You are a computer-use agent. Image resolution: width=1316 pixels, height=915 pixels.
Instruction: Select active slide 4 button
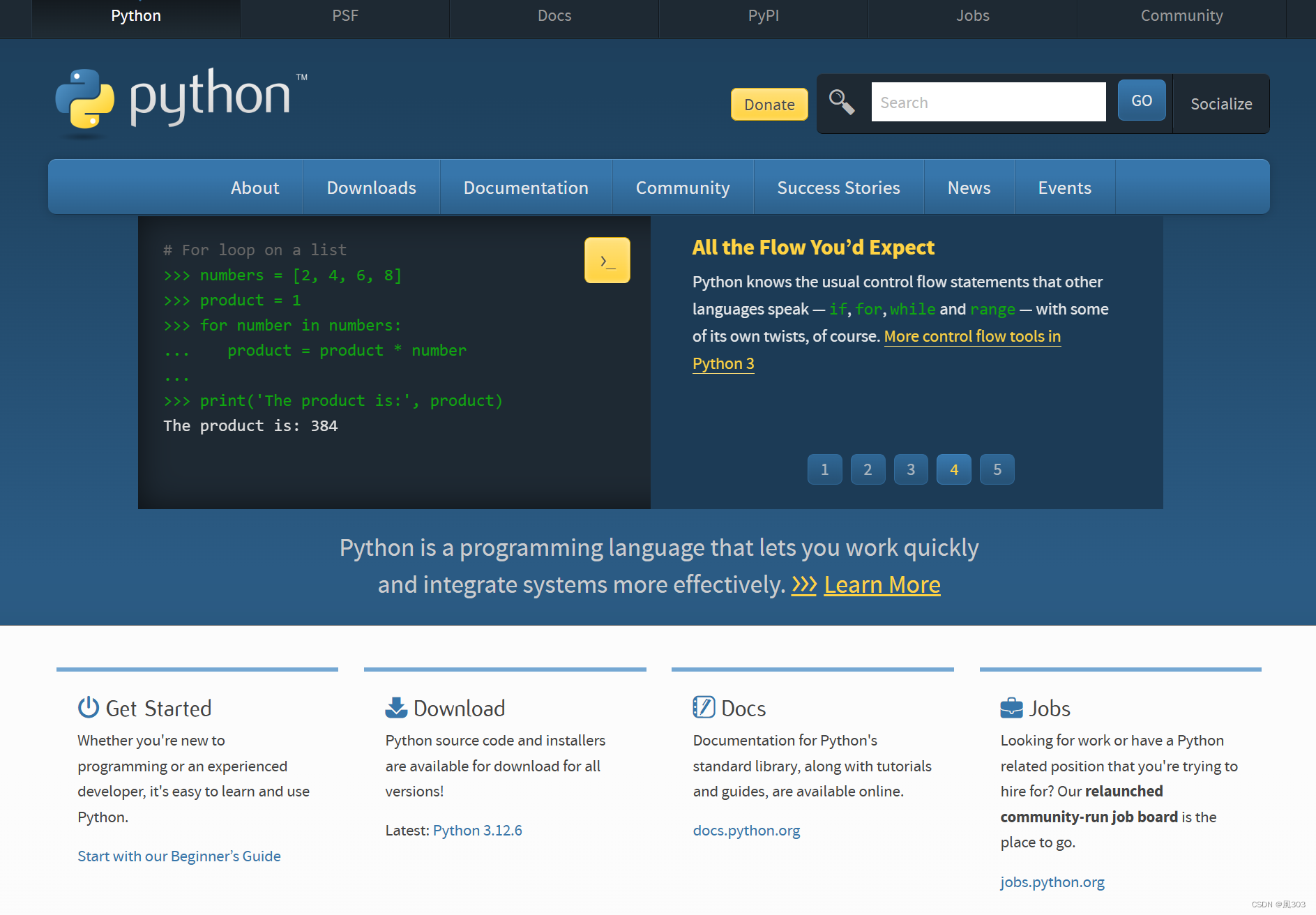[954, 469]
